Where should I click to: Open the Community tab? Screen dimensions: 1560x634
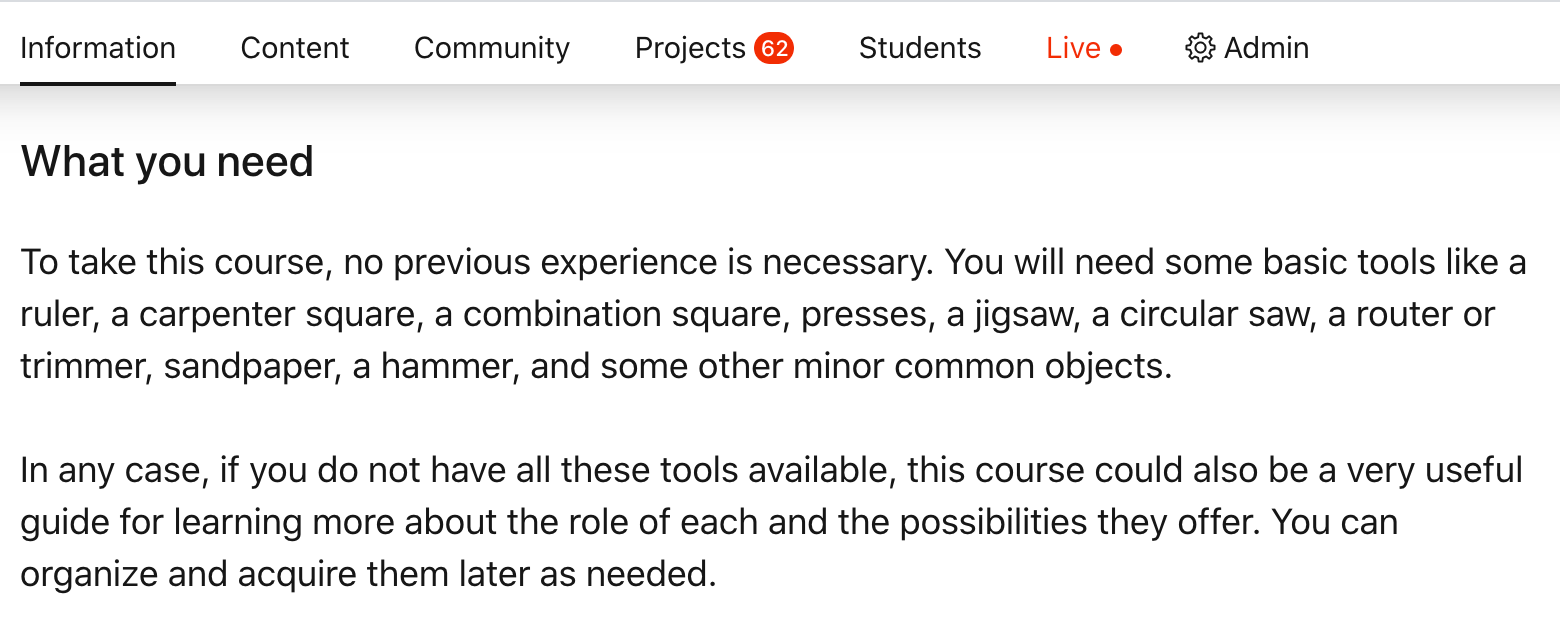[492, 48]
